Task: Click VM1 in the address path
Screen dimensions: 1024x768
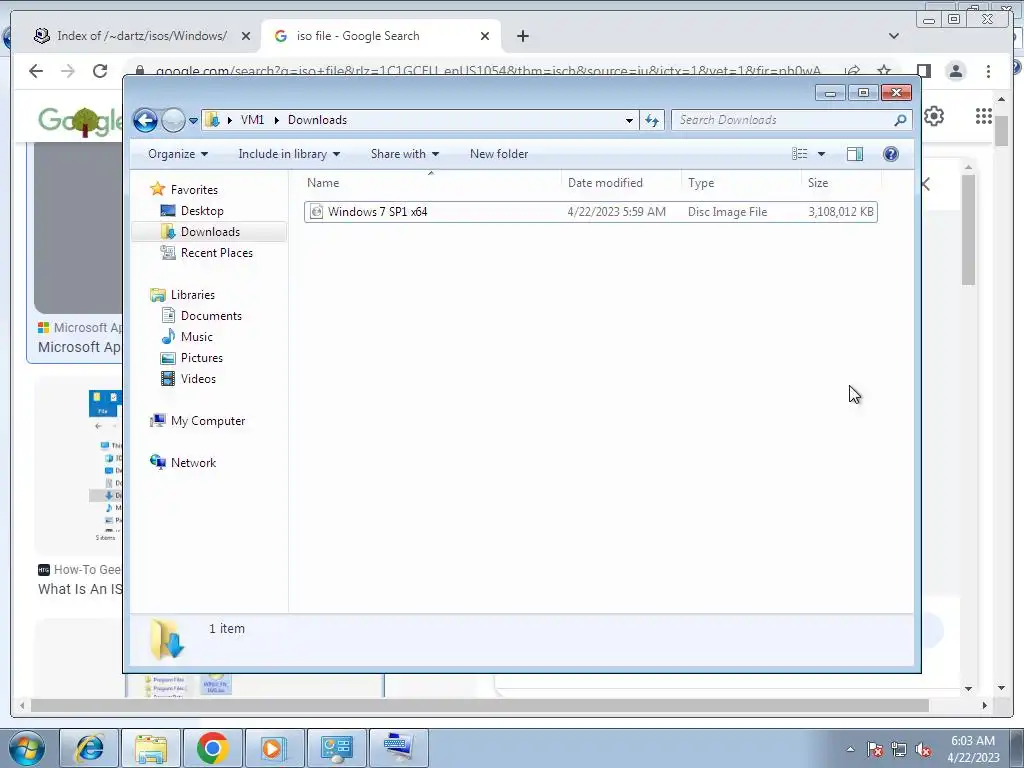Action: (x=252, y=120)
